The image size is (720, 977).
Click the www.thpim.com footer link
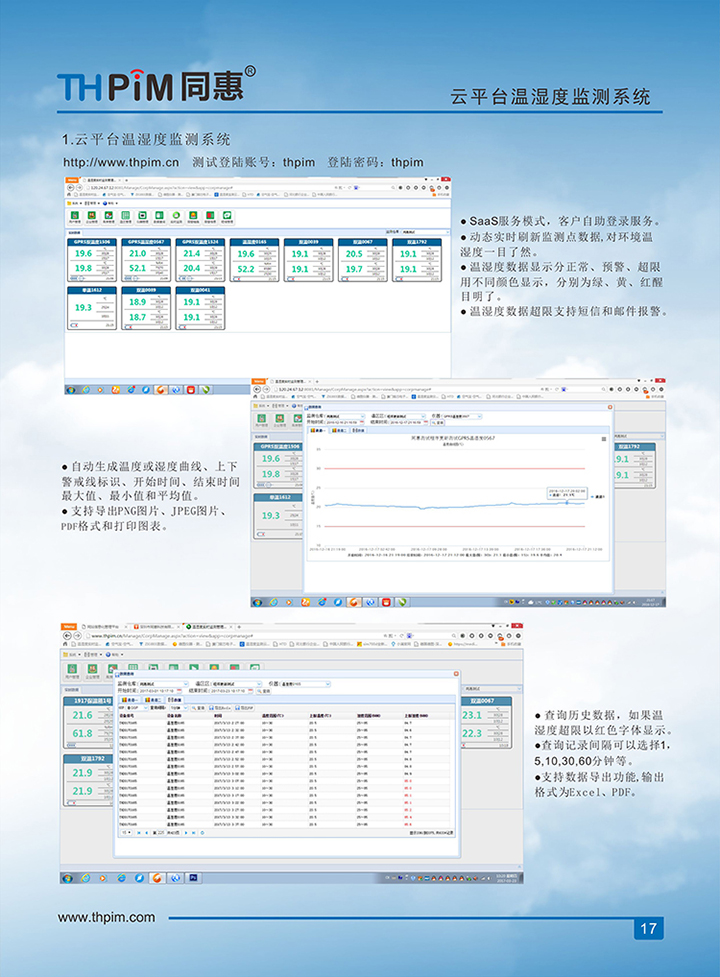(107, 917)
